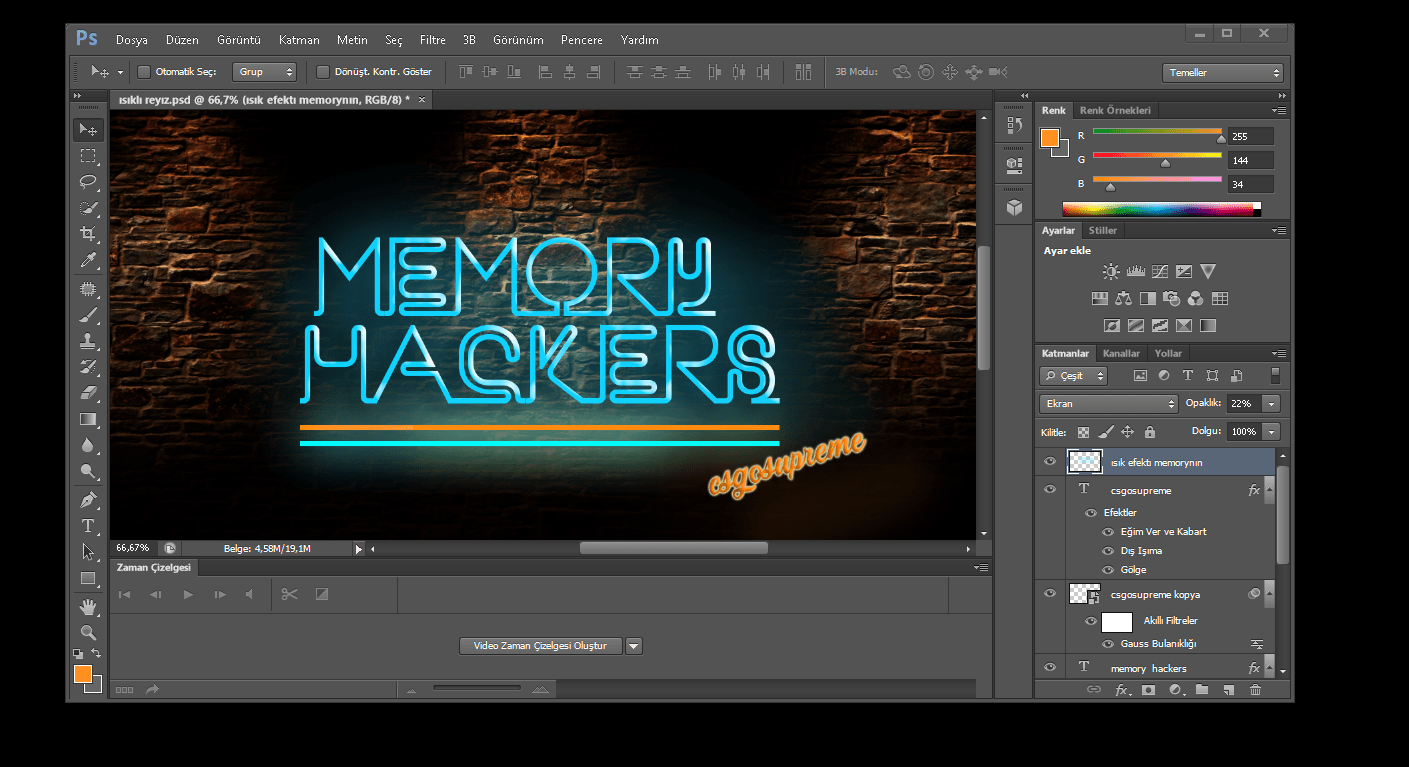This screenshot has width=1409, height=767.
Task: Enable Dönüşt. Kontr. Göster checkbox
Action: pyautogui.click(x=323, y=72)
